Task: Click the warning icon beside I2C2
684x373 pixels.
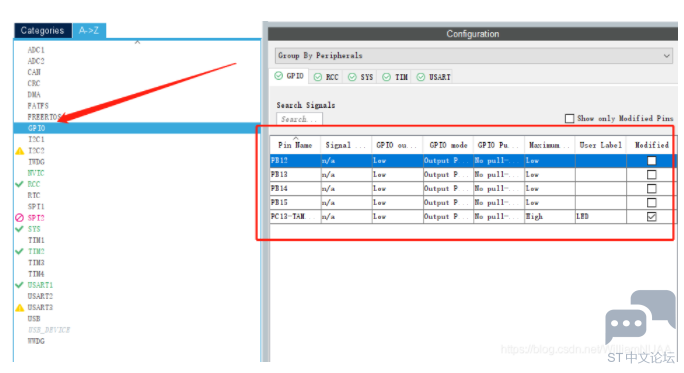Action: [x=20, y=151]
